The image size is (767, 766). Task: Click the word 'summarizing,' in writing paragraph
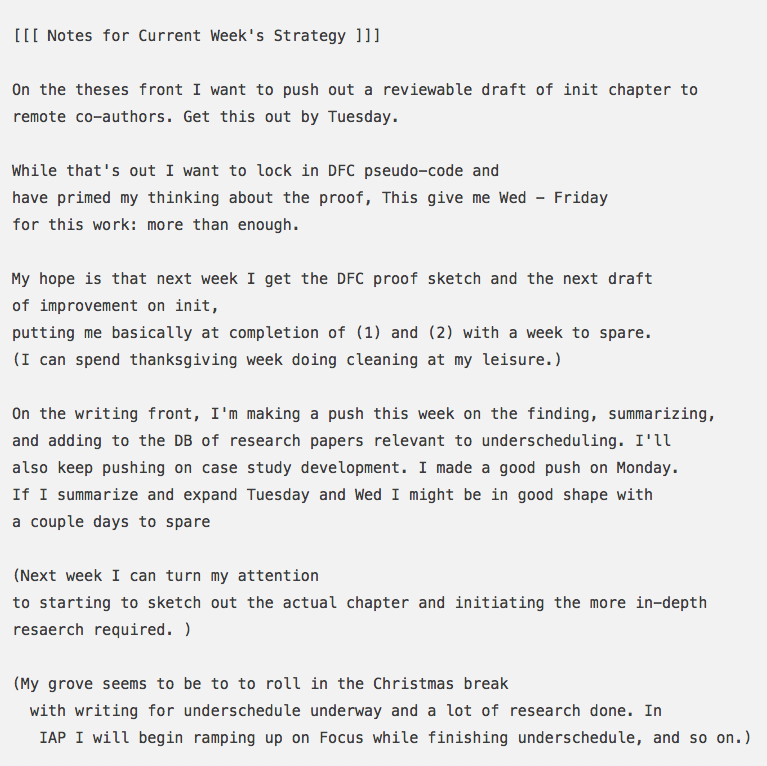coord(662,414)
